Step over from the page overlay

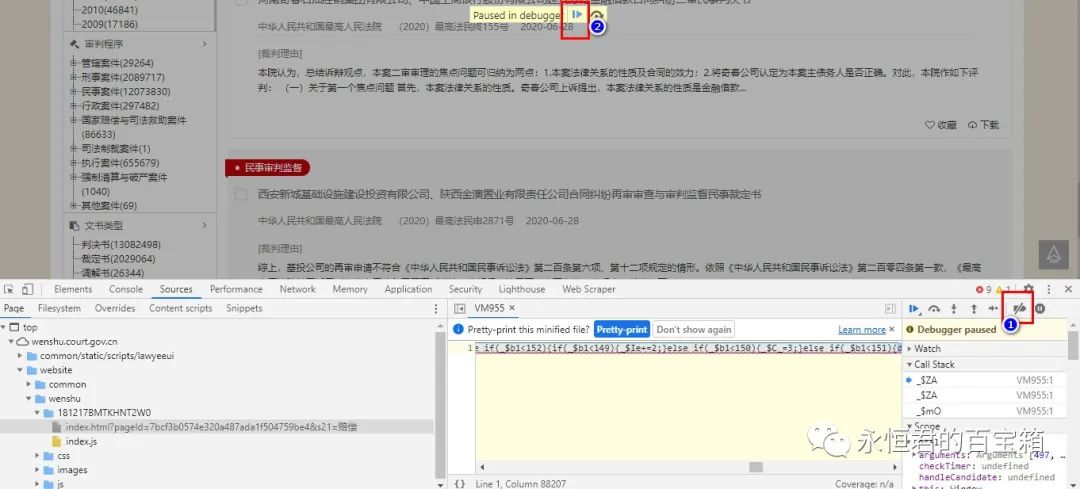(597, 14)
